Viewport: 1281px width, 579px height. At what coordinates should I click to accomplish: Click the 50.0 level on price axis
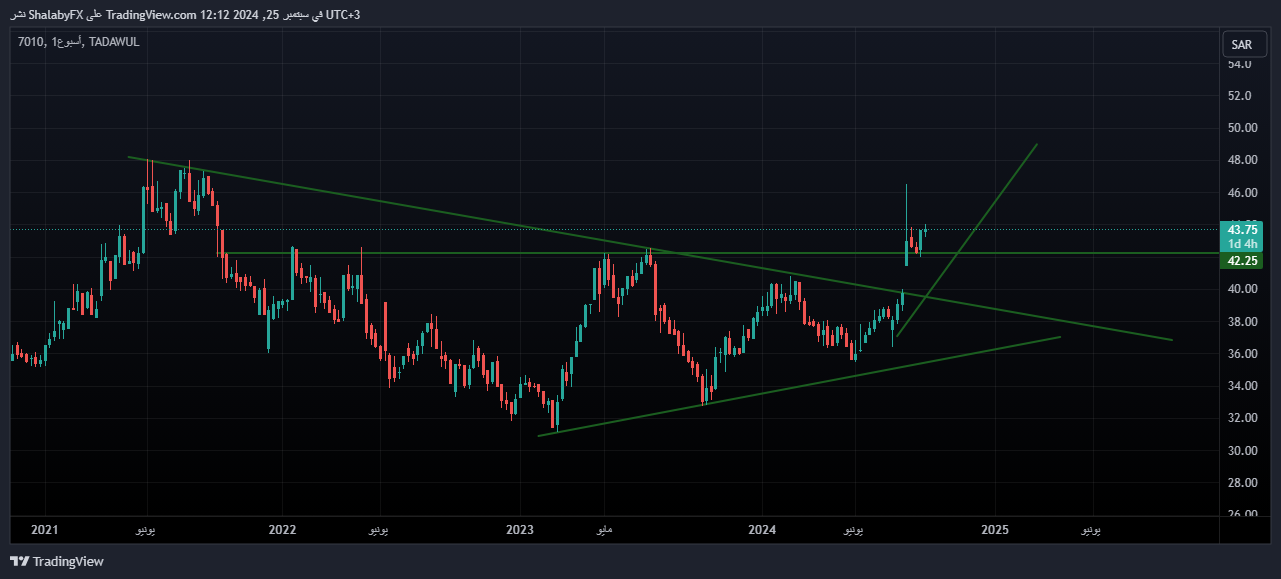tap(1240, 128)
